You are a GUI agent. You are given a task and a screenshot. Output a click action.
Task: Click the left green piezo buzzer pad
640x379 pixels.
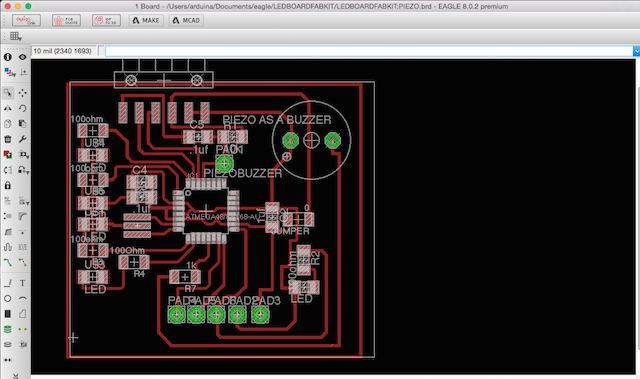point(291,140)
